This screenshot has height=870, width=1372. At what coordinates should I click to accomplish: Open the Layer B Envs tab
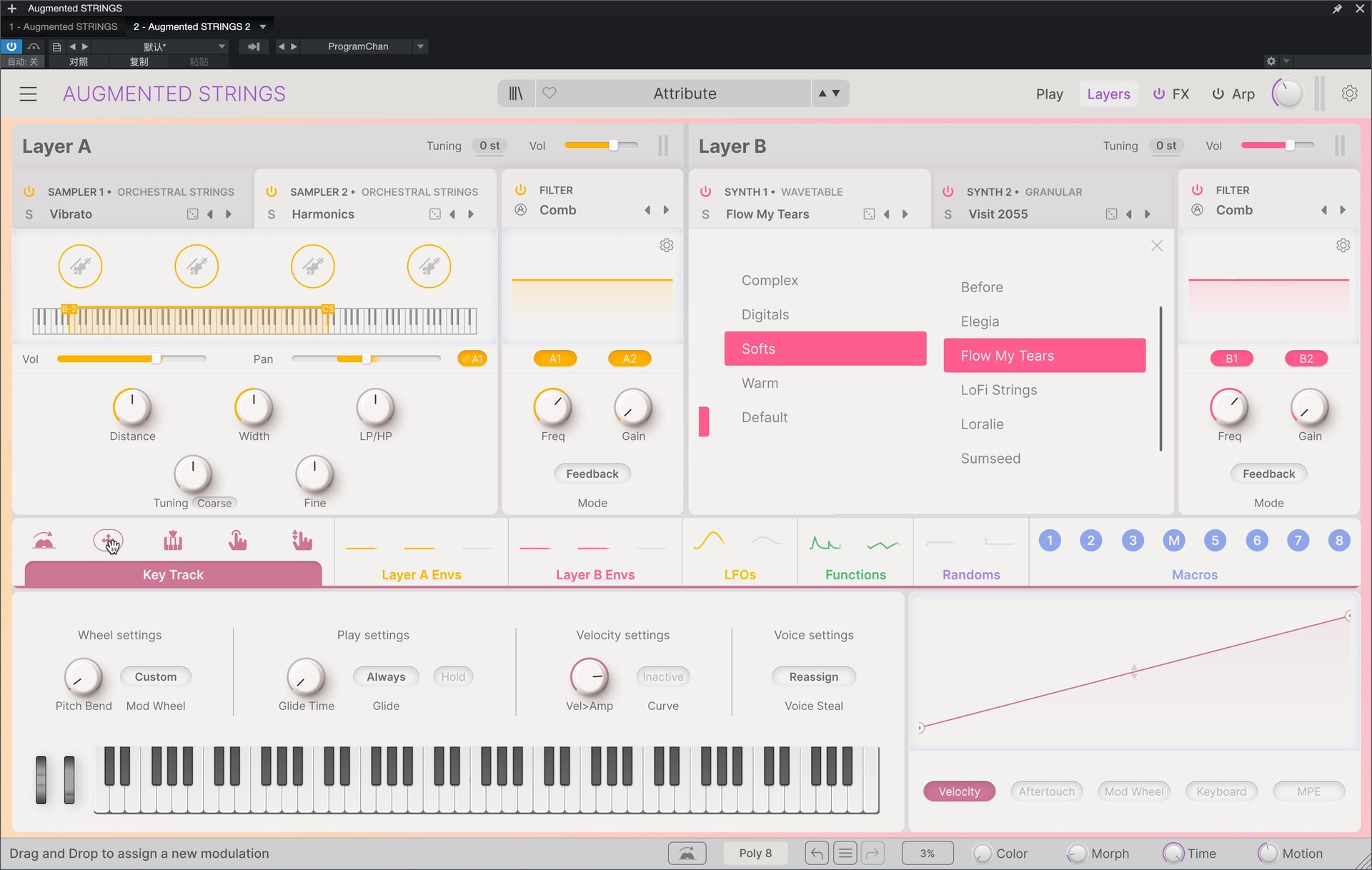point(595,575)
